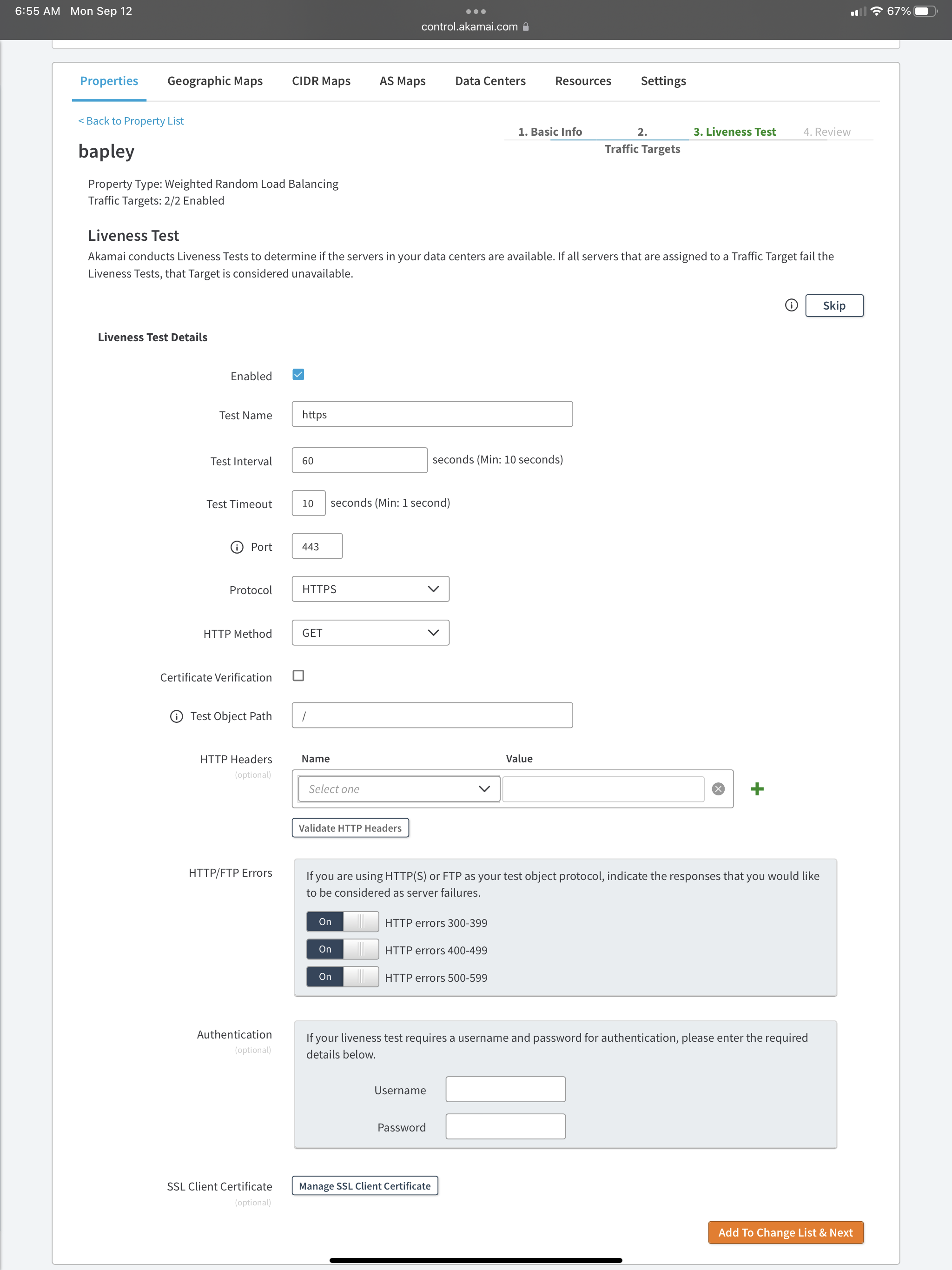Uncheck the Enabled checkbox
This screenshot has height=1270, width=952.
298,374
